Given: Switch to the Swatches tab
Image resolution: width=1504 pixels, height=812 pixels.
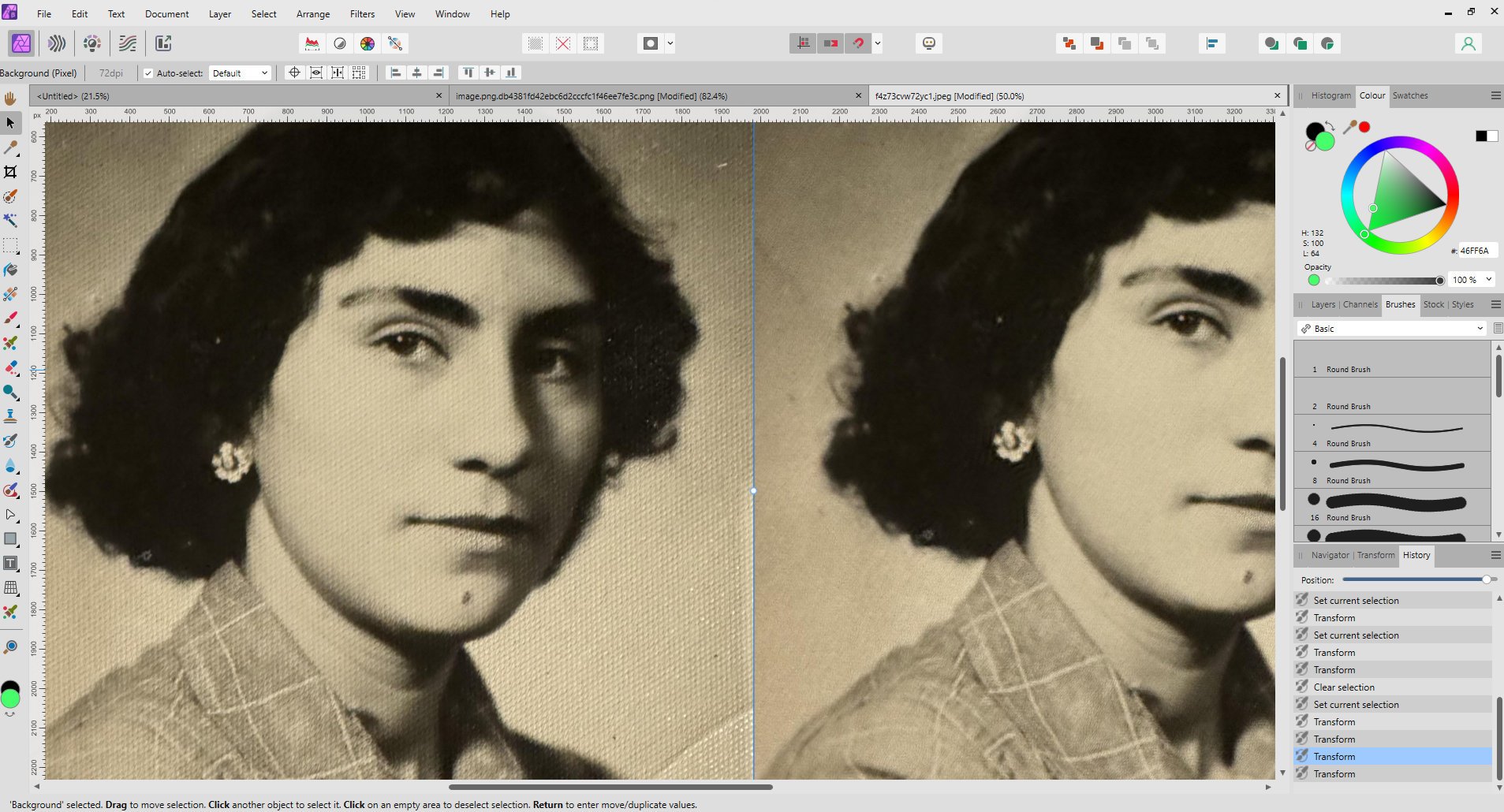Looking at the screenshot, I should click(1411, 95).
